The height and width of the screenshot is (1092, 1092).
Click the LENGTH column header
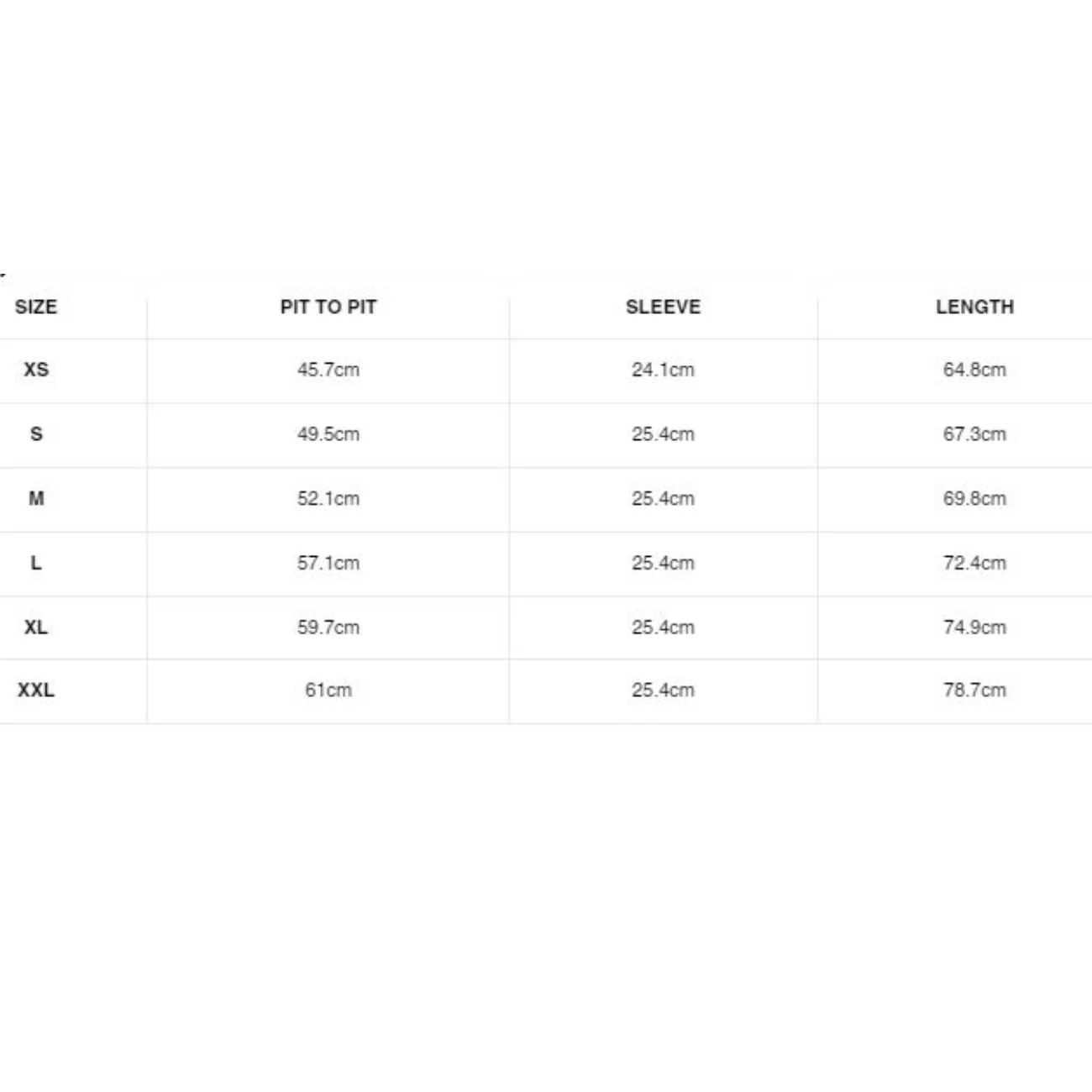(x=974, y=307)
